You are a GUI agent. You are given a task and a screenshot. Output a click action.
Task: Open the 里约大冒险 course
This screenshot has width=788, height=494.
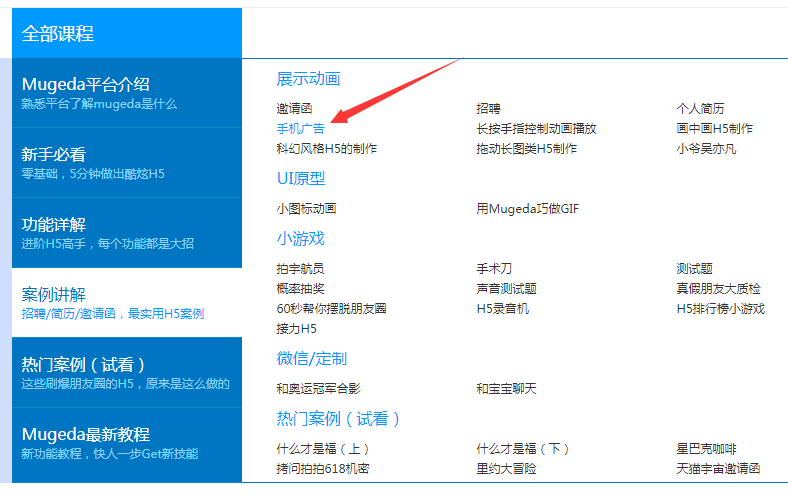(507, 469)
